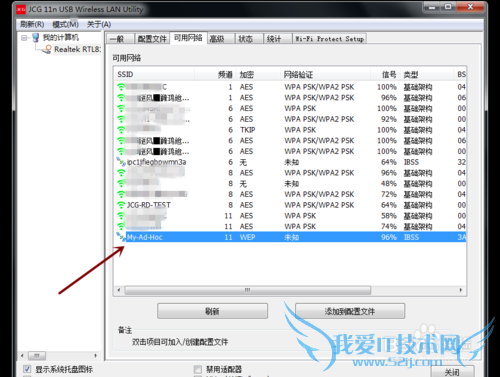Select the 可用网络 tab

point(188,38)
